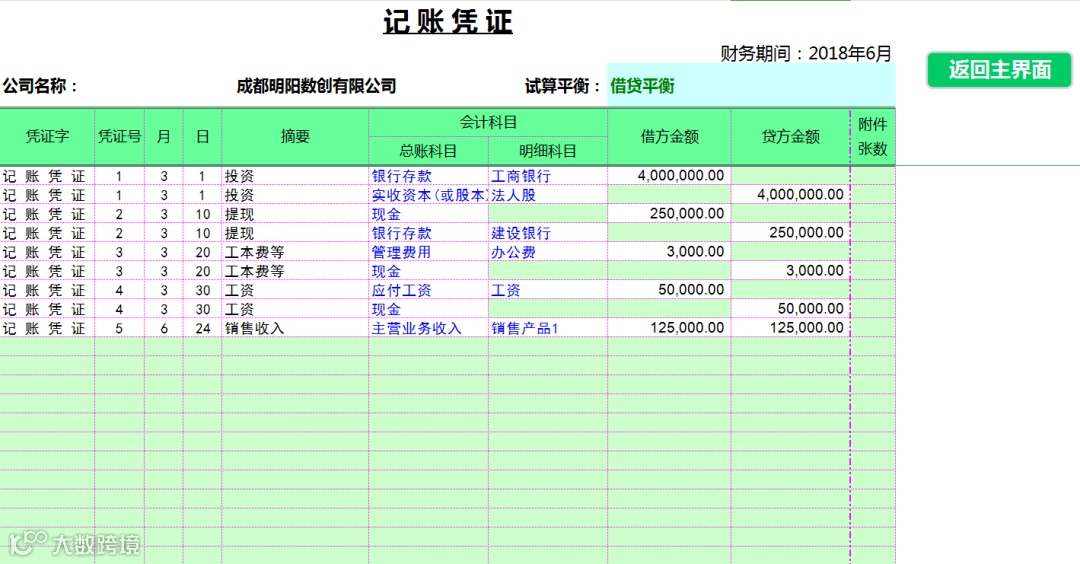Screen dimensions: 1080x564
Task: Select the 4,000,000.00 debit amount cell
Action: click(x=669, y=176)
